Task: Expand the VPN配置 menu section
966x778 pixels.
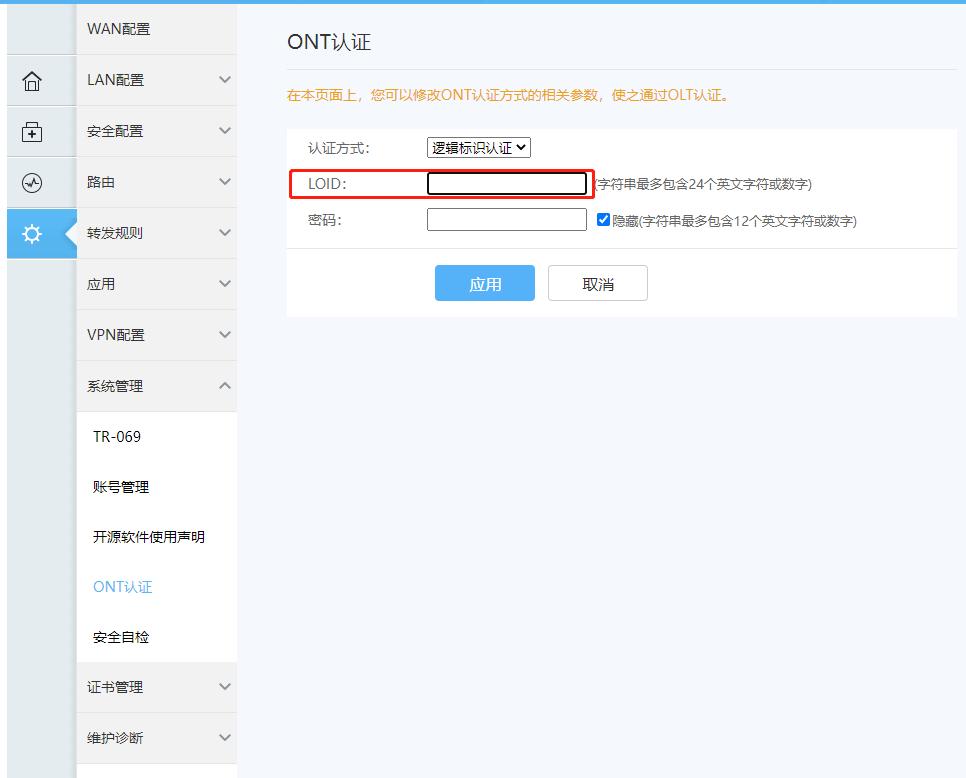Action: click(x=157, y=334)
